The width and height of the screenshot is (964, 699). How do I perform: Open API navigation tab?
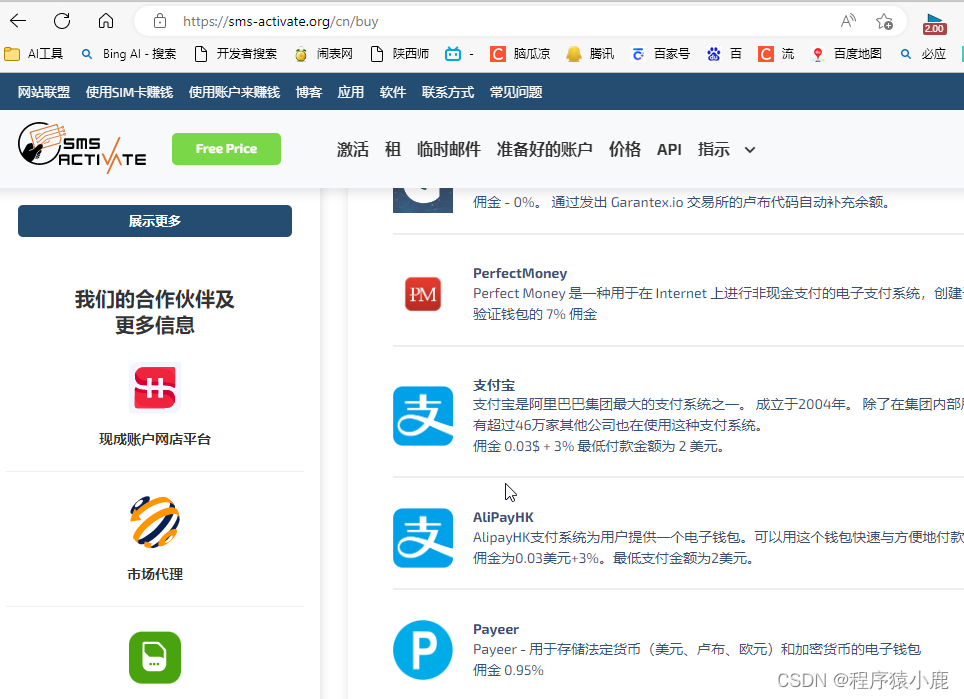click(x=669, y=149)
